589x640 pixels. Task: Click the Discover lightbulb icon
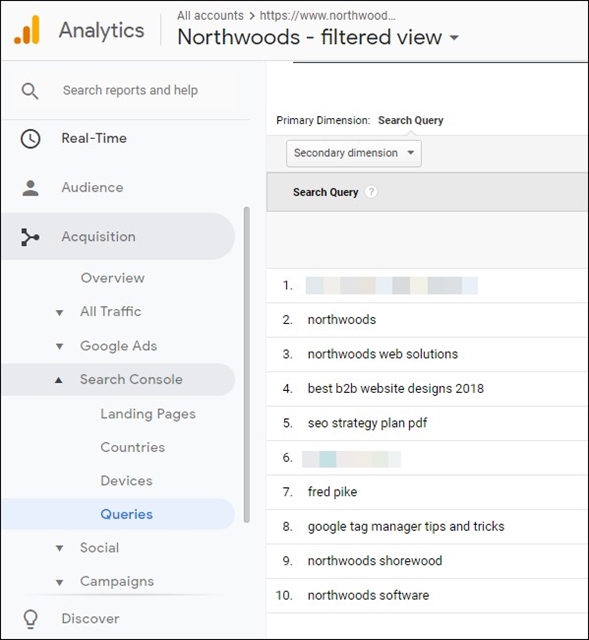tap(30, 619)
